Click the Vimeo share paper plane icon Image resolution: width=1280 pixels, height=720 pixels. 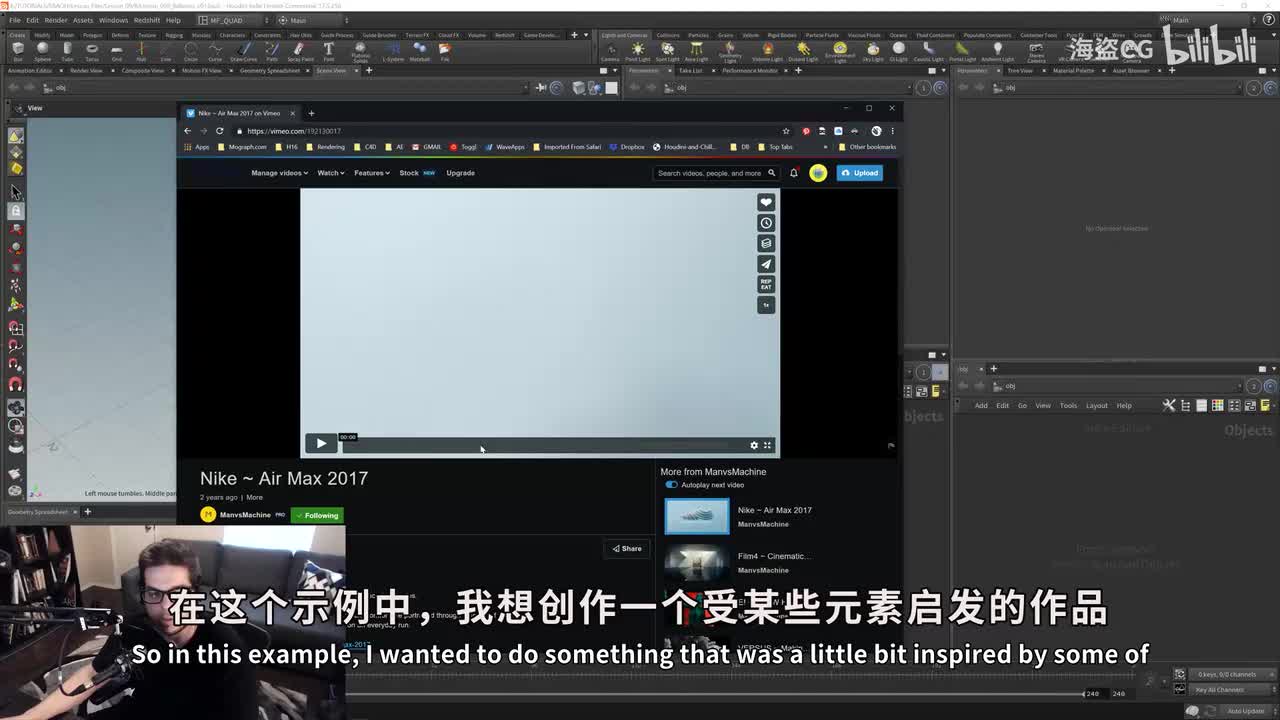coord(766,264)
